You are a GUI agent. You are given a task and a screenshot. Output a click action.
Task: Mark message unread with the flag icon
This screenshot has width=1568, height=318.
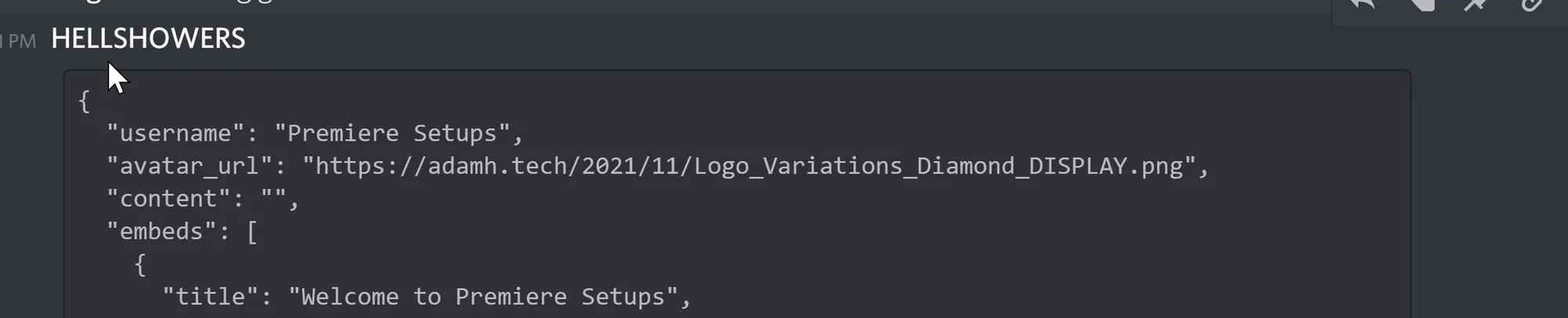[x=1421, y=5]
